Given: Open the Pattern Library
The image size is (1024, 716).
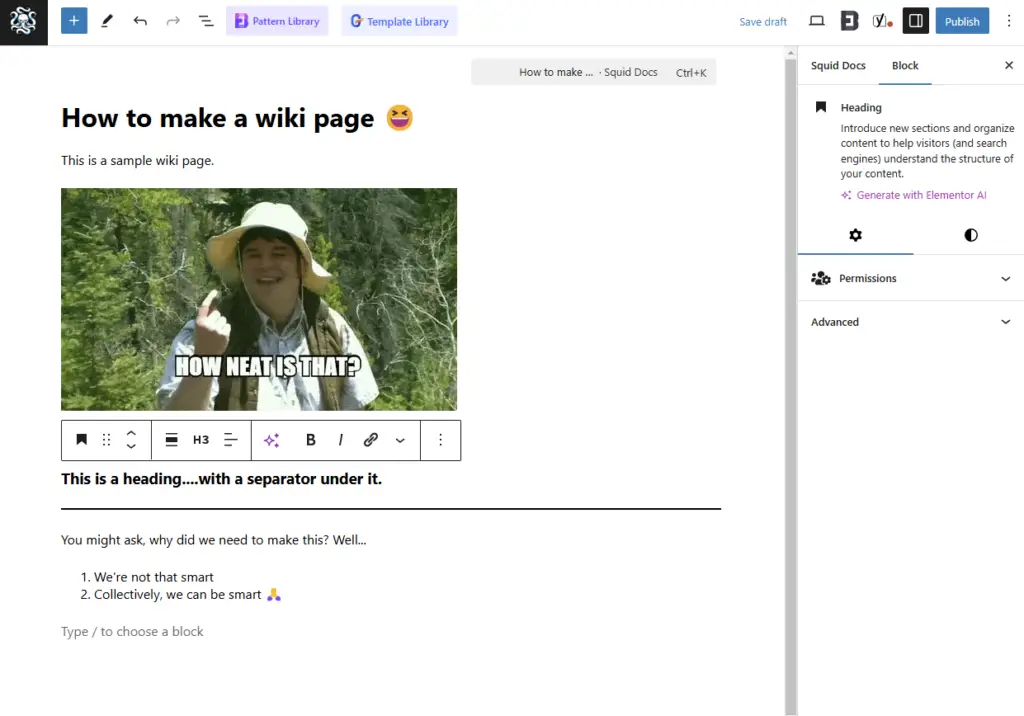Looking at the screenshot, I should 277,21.
